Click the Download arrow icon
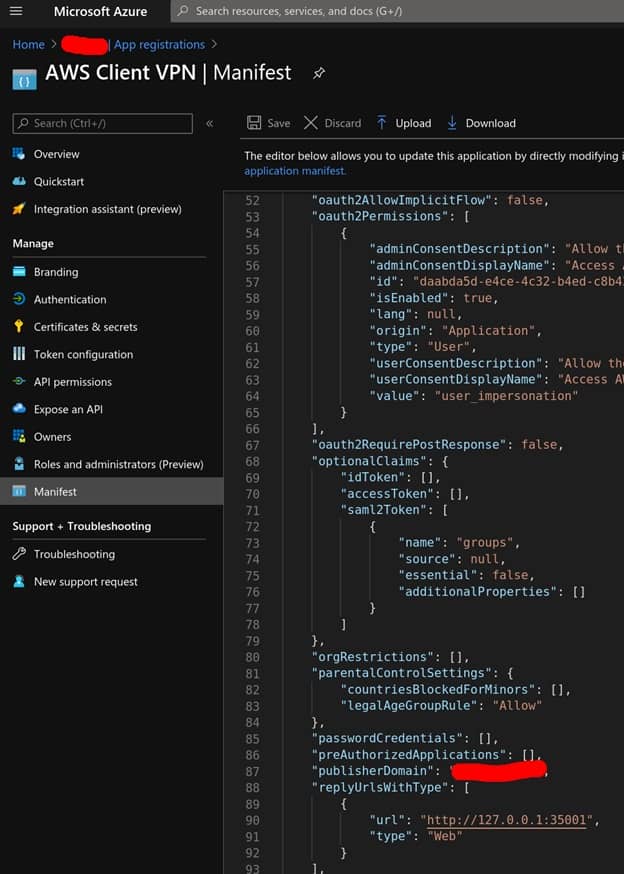This screenshot has height=874, width=624. [452, 123]
